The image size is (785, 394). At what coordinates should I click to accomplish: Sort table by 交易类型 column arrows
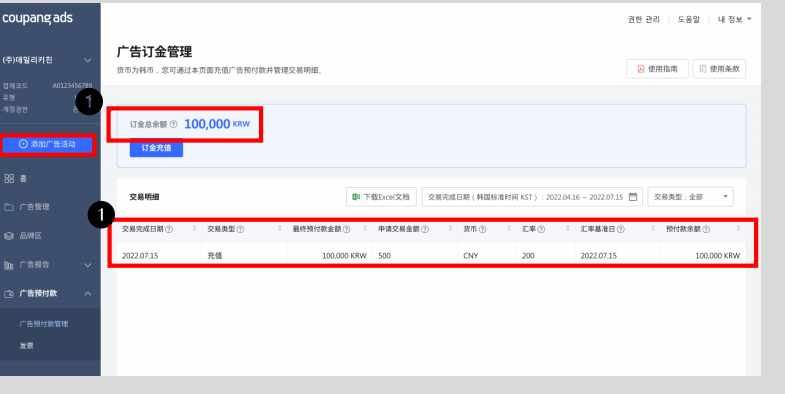pyautogui.click(x=279, y=229)
